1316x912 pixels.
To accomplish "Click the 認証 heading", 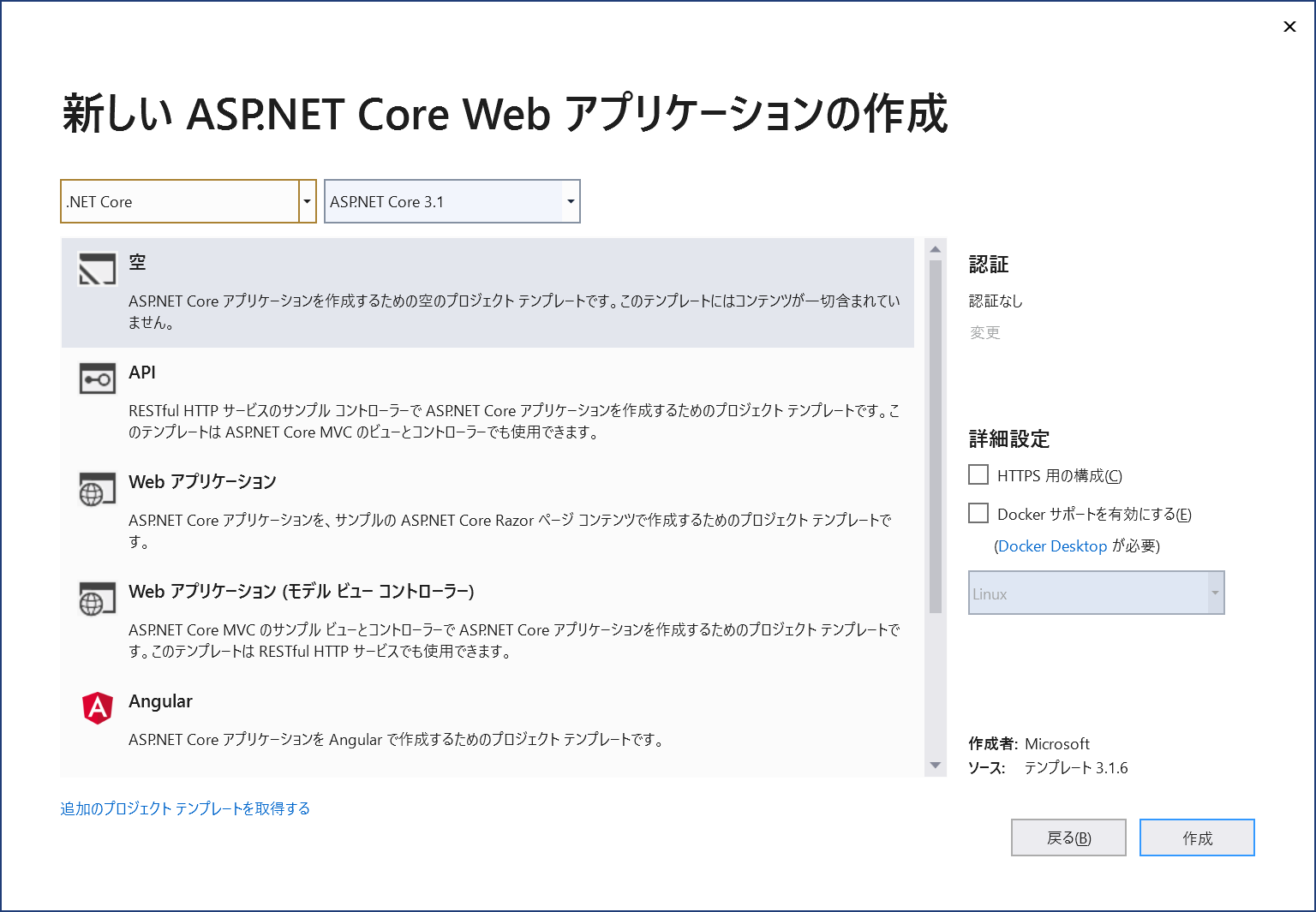I will coord(989,265).
